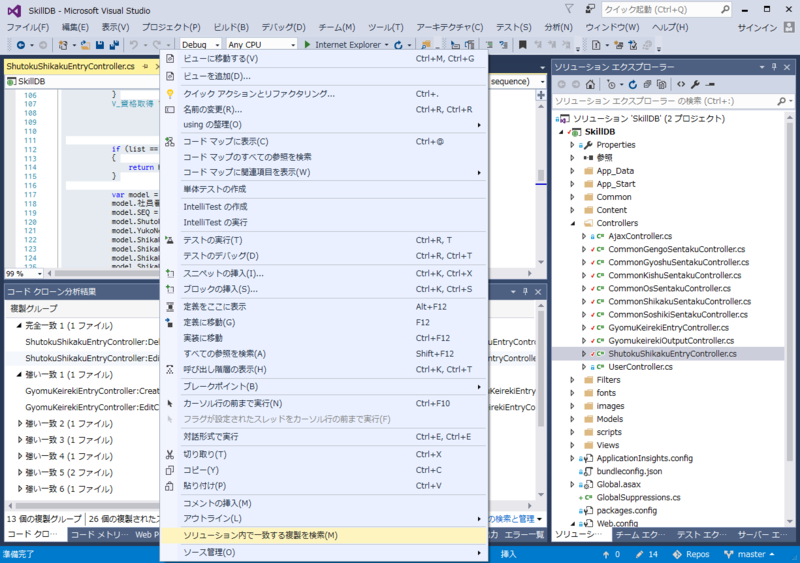
Task: Open properties via the wrench icon
Action: (695, 84)
